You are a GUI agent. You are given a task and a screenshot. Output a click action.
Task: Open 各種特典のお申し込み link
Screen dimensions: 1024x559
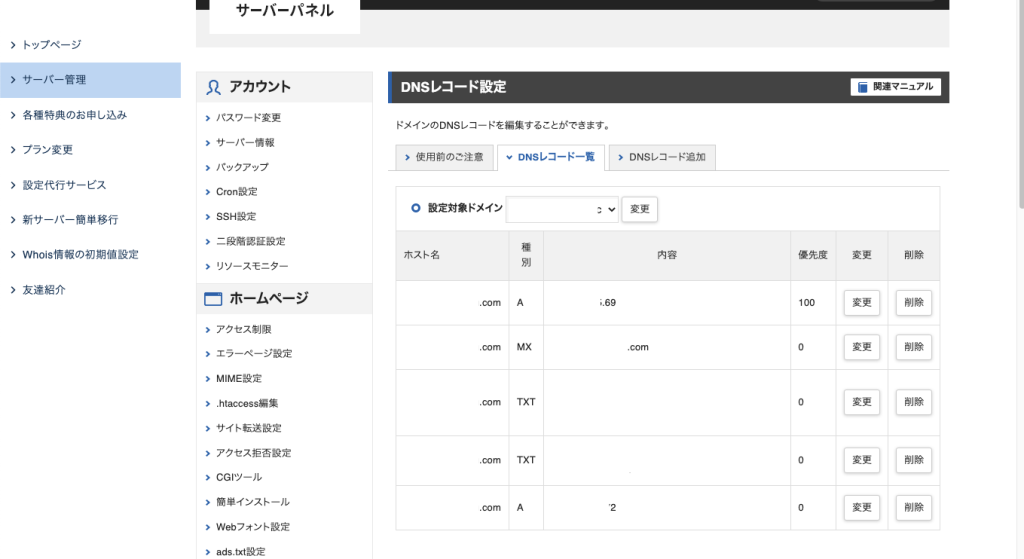pos(74,115)
